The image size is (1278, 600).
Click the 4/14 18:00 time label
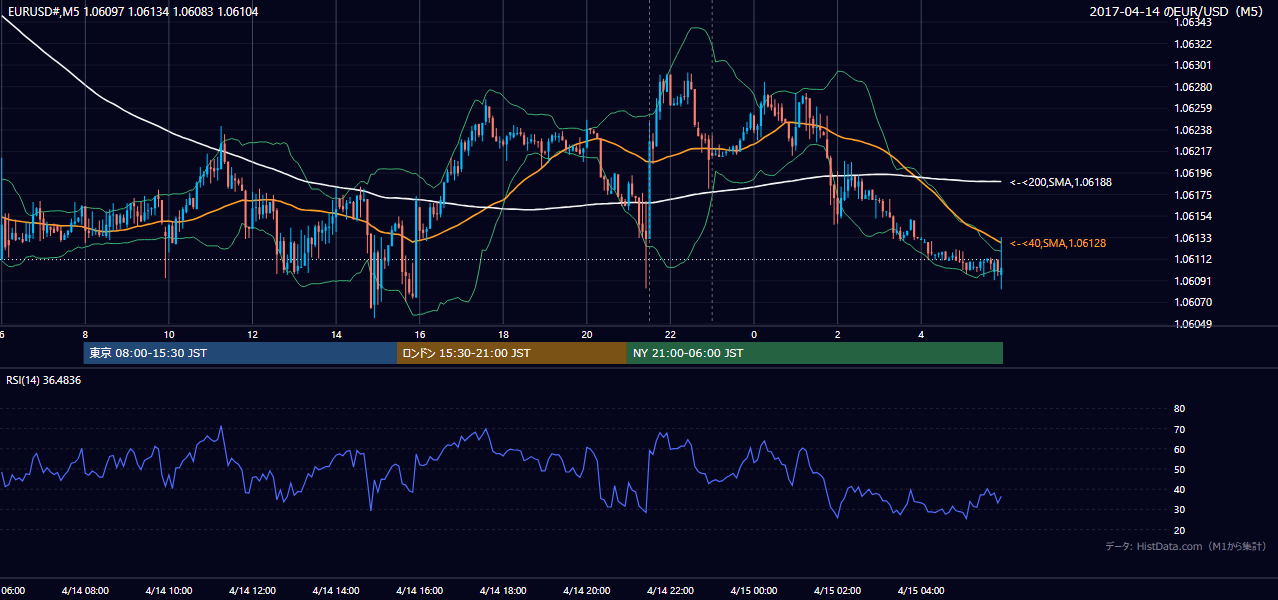pyautogui.click(x=503, y=590)
